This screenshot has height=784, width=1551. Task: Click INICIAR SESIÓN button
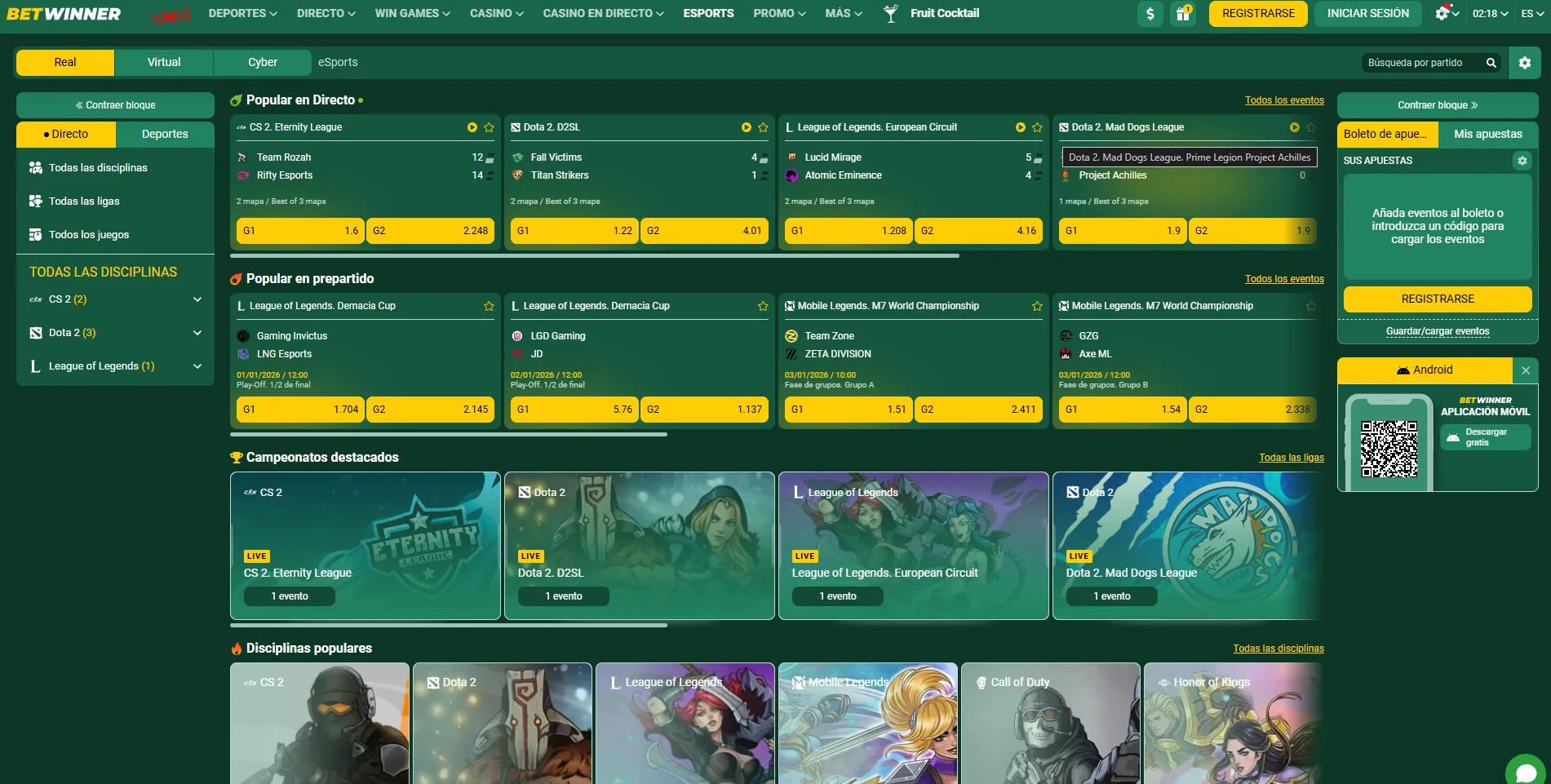pos(1368,14)
